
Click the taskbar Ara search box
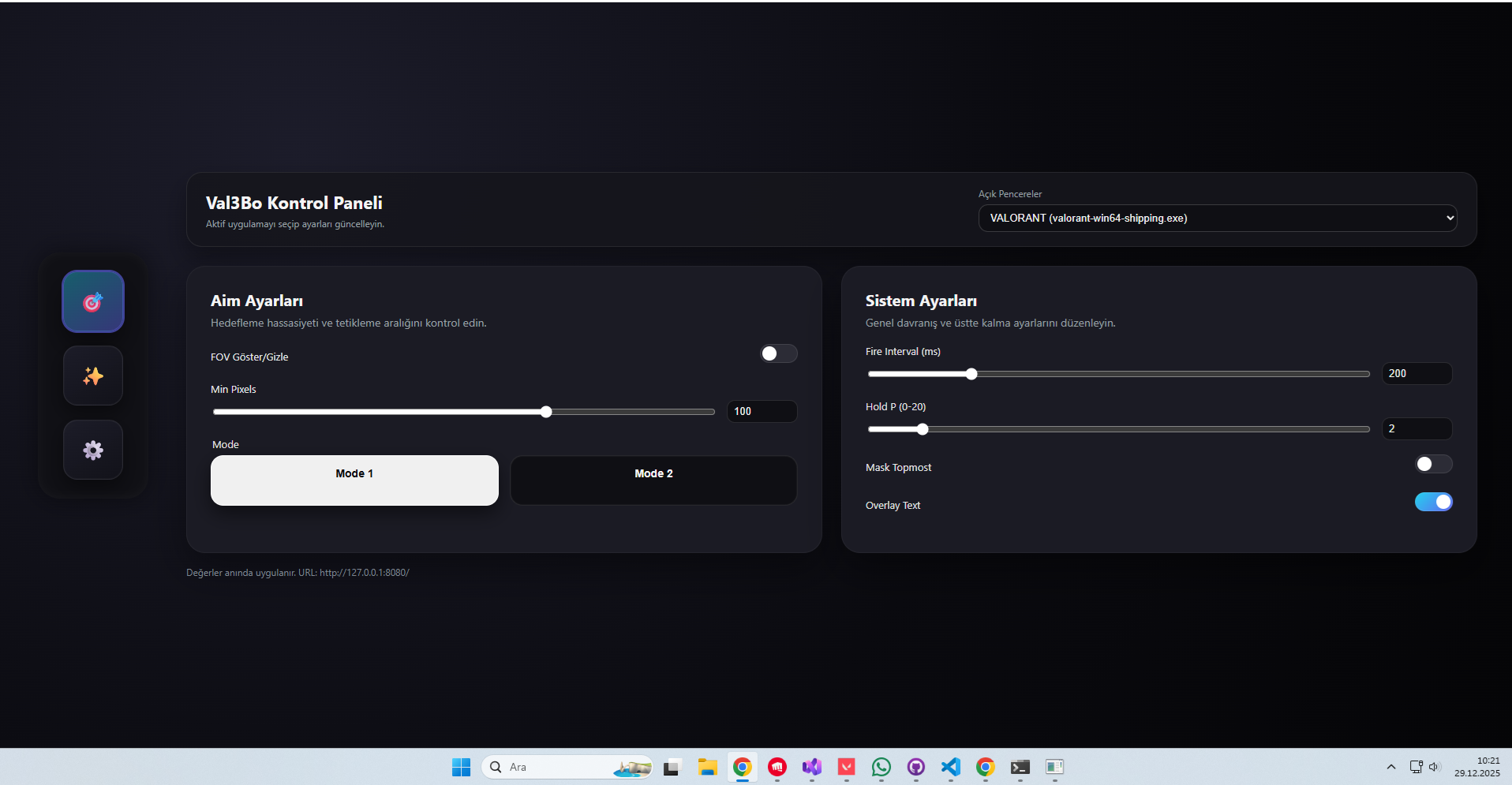pyautogui.click(x=567, y=767)
